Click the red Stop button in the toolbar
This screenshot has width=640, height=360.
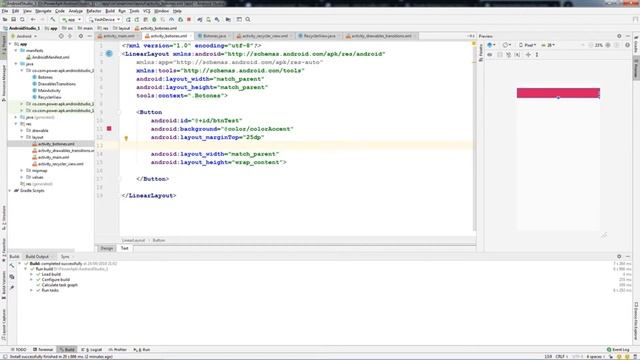189,20
